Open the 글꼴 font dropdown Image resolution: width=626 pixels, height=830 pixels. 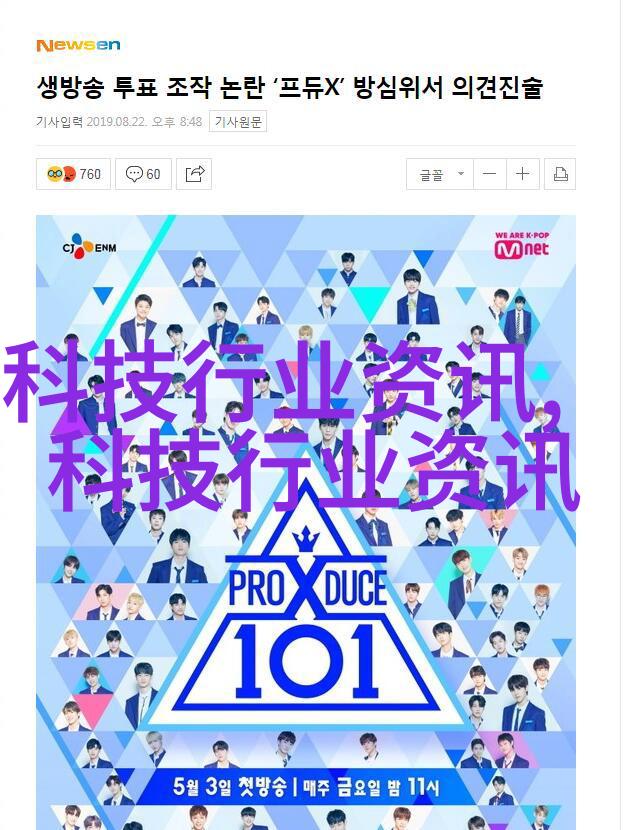click(440, 174)
